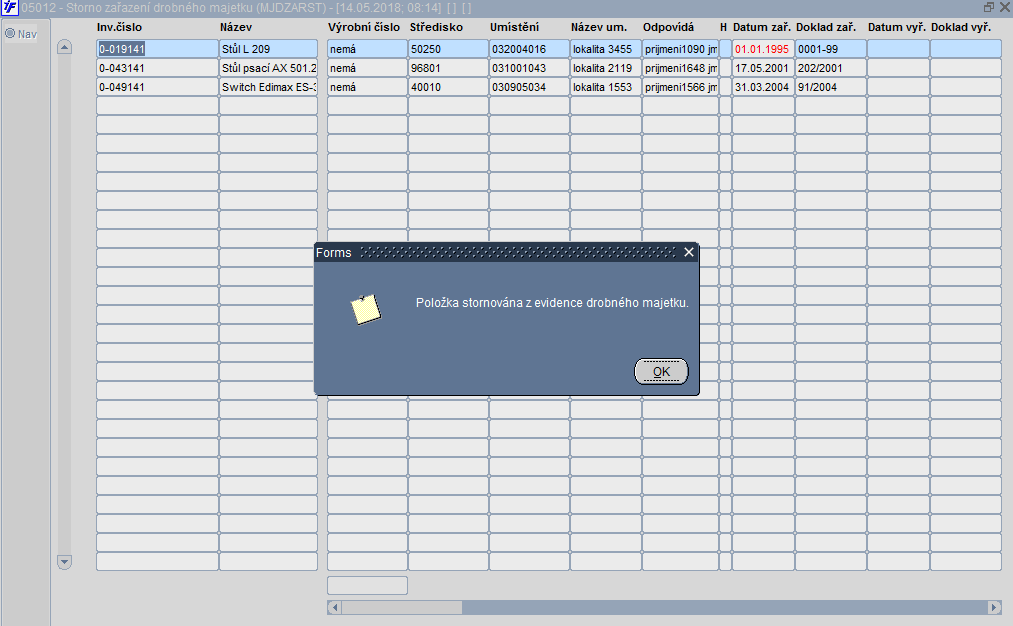Click the scroll up arrow beside the table
Viewport: 1013px width, 626px height.
[64, 47]
